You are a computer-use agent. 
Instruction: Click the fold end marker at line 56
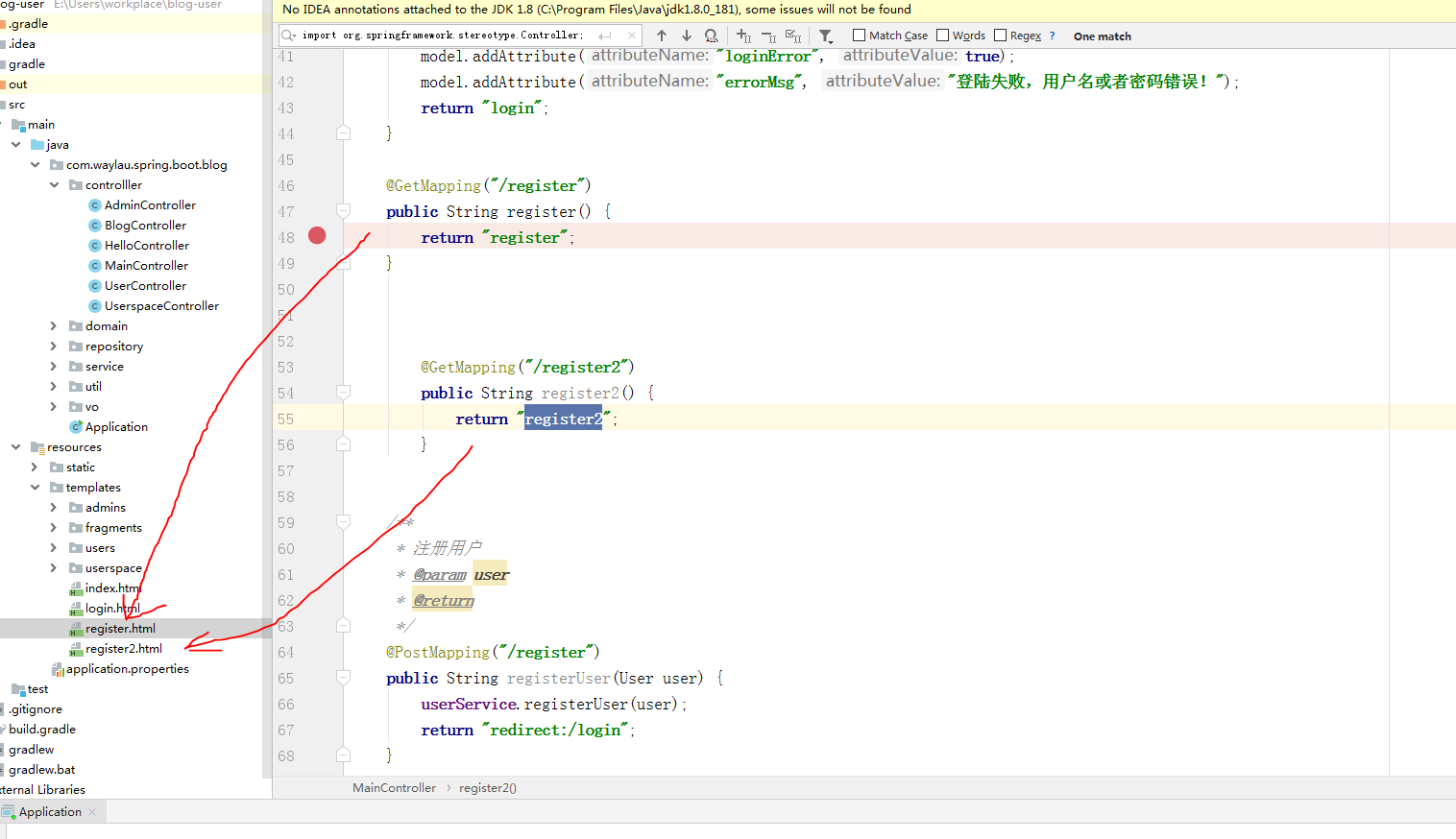click(x=343, y=443)
